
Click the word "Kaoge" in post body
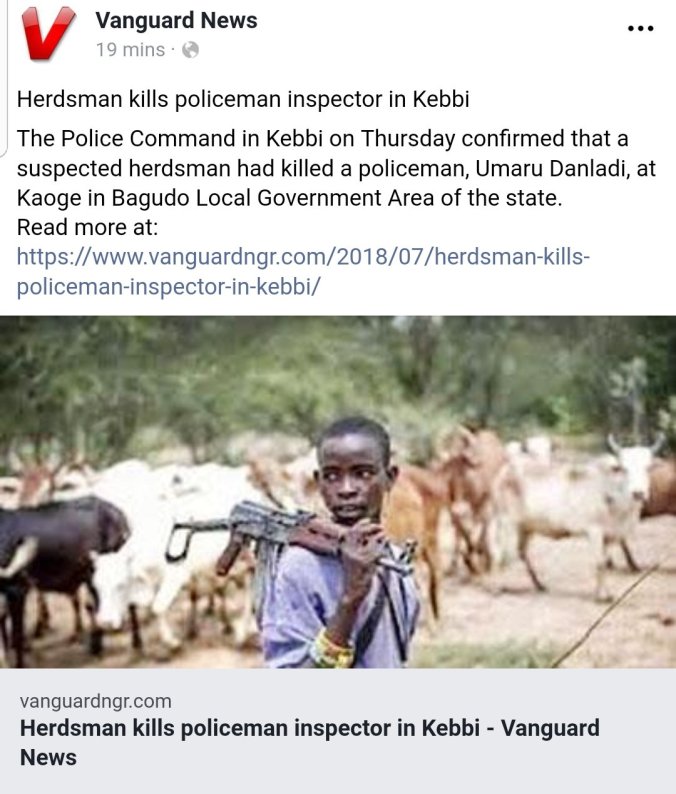pyautogui.click(x=51, y=198)
